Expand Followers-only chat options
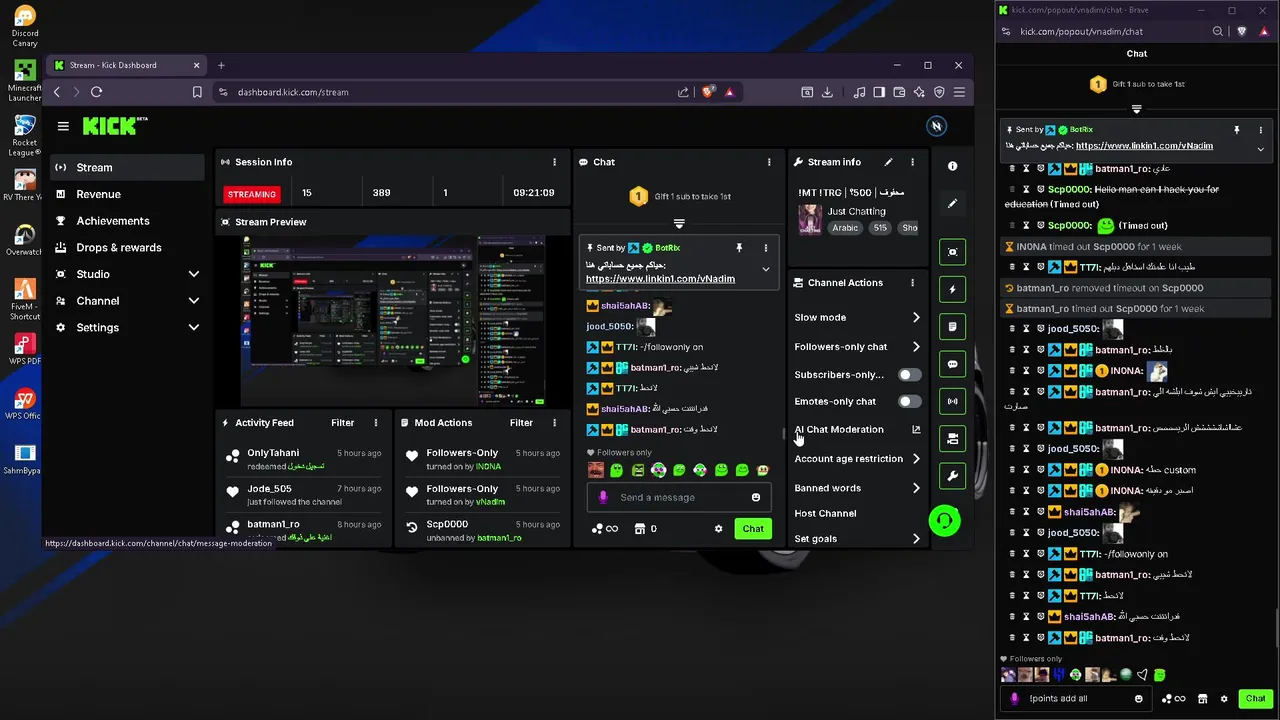This screenshot has width=1280, height=720. pyautogui.click(x=916, y=347)
